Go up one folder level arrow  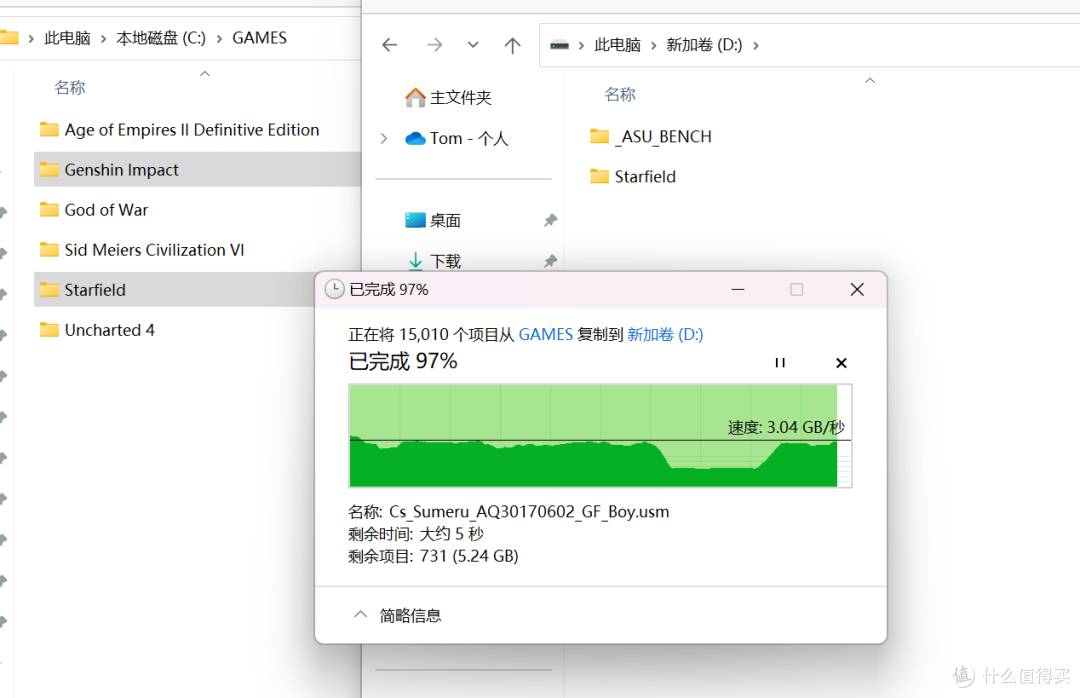512,45
